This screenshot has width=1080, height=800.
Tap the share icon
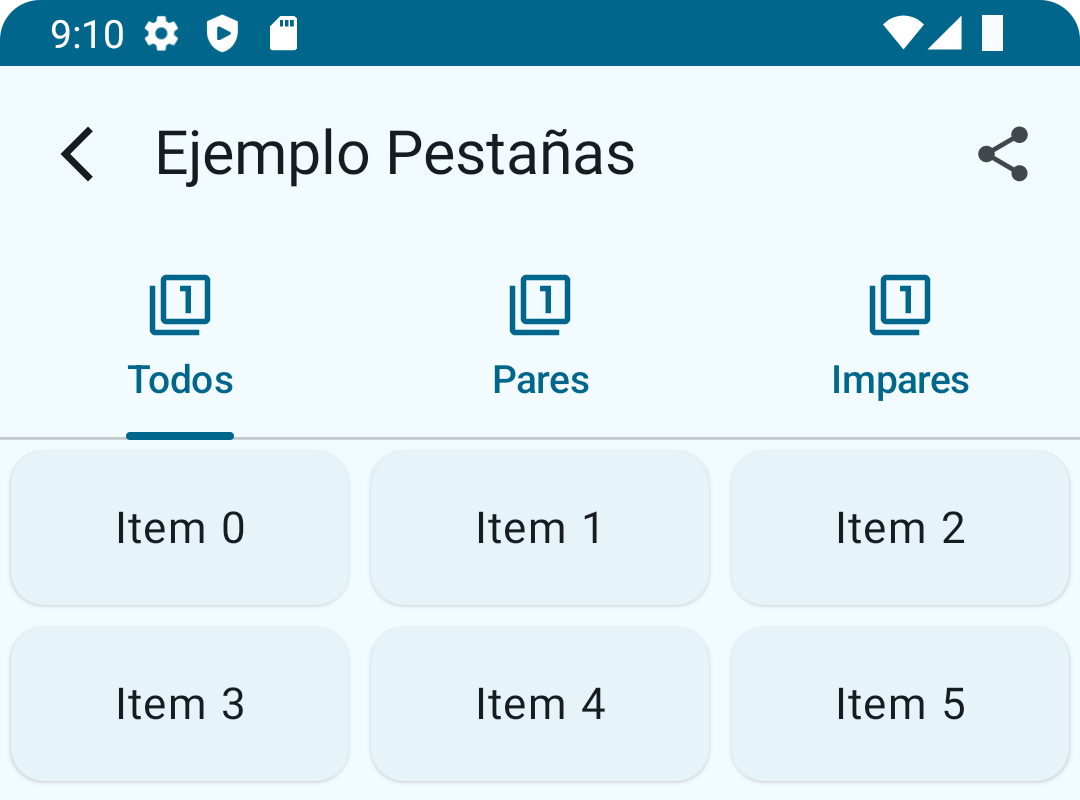(x=1003, y=154)
